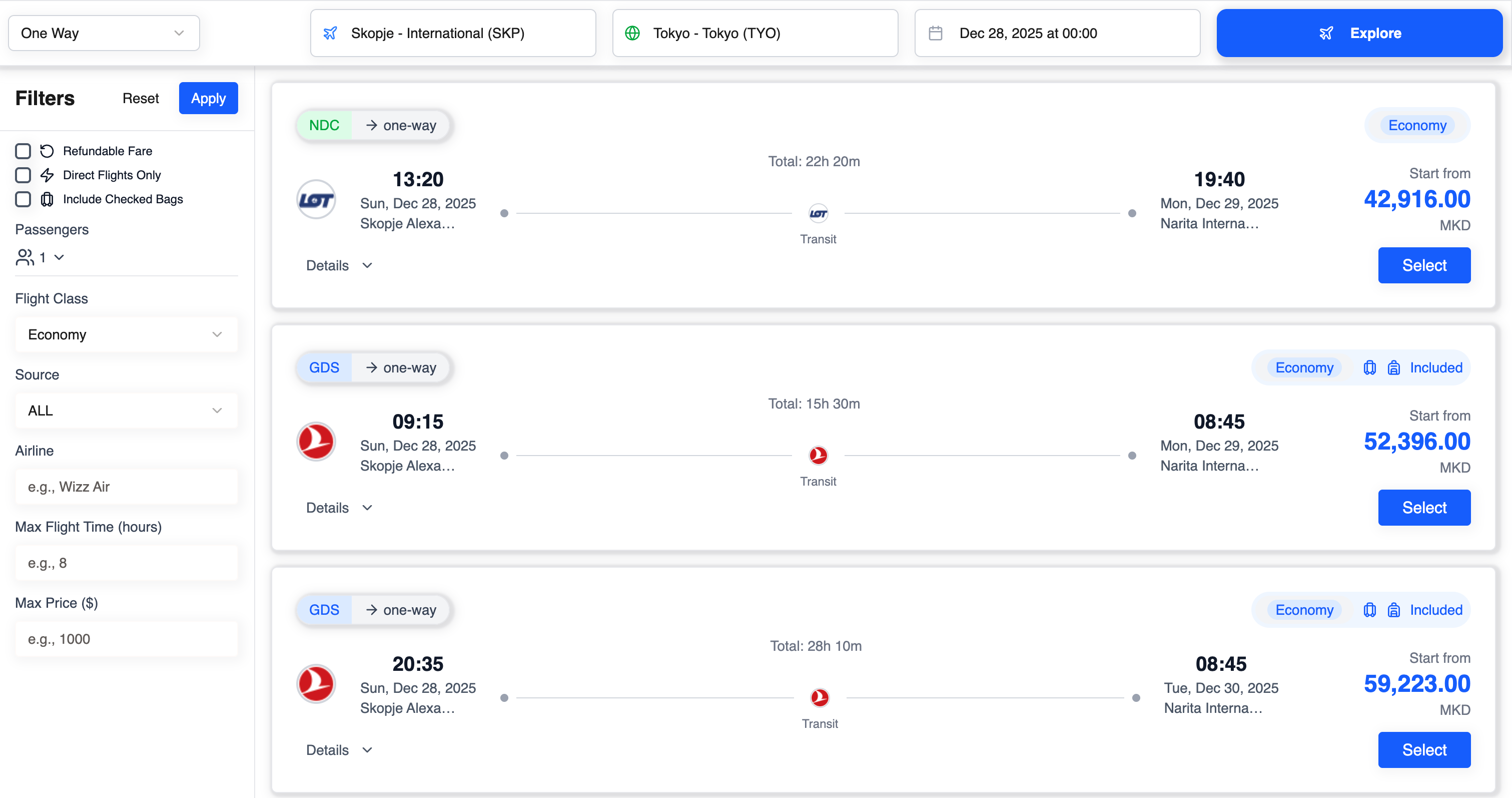The height and width of the screenshot is (798, 1512).
Task: Click backpack icon on 52,396.00 flight
Action: [x=1394, y=367]
